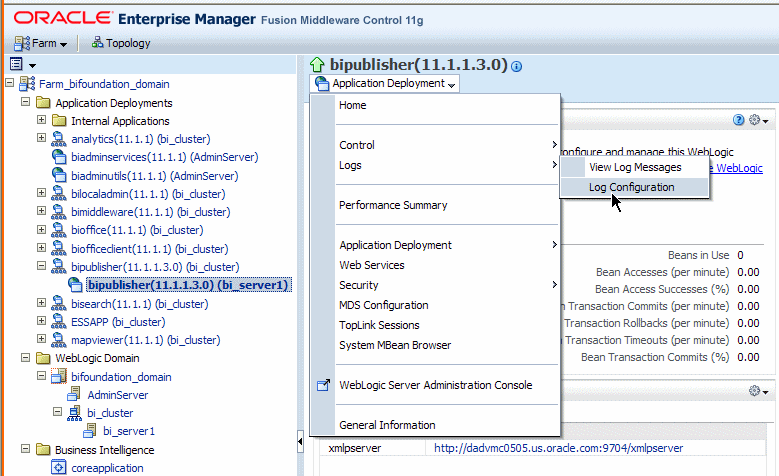Click the bisearch(11.1.1) cluster icon
Image resolution: width=779 pixels, height=476 pixels.
click(59, 303)
